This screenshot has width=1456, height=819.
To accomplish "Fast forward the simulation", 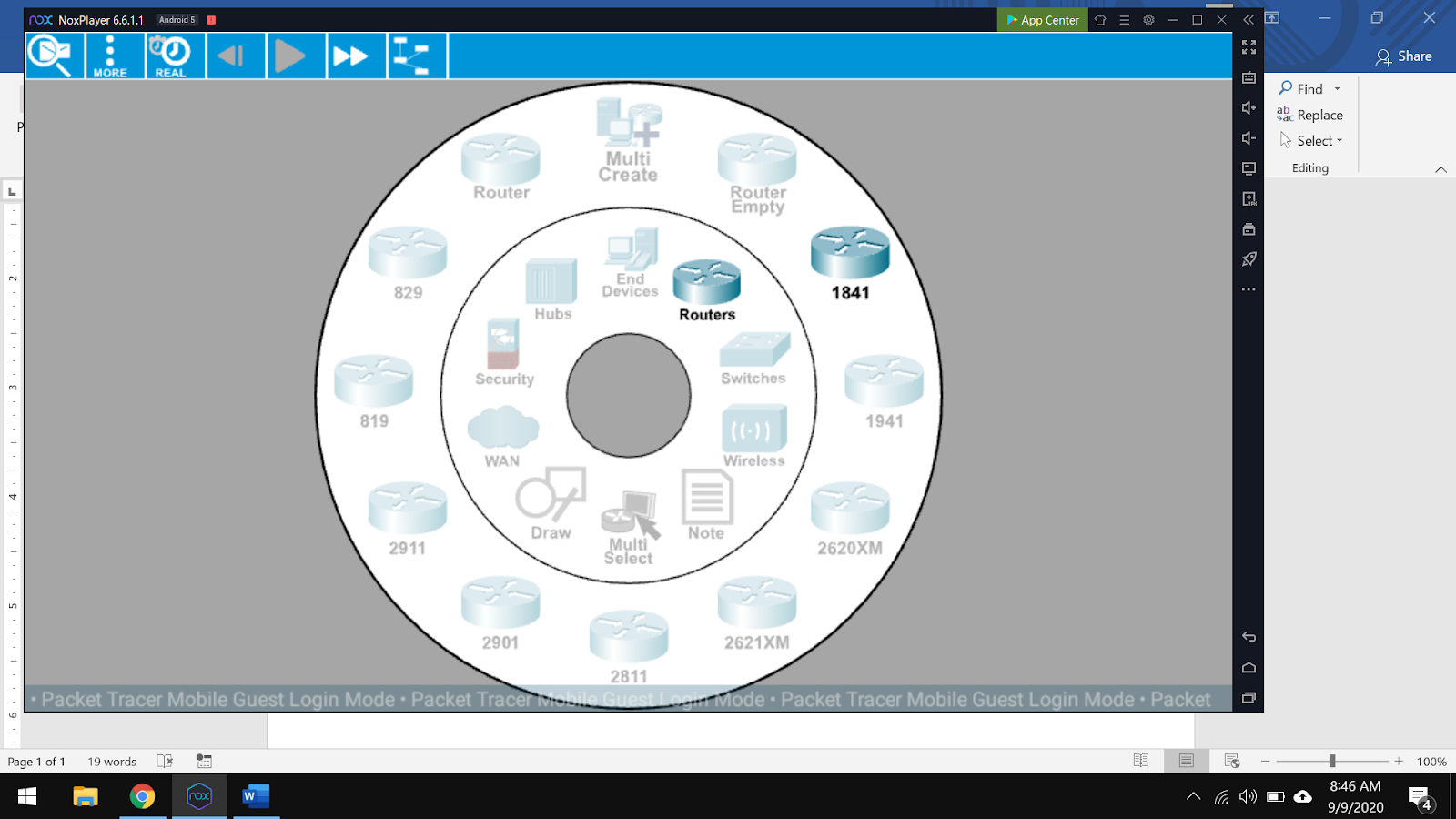I will (351, 56).
